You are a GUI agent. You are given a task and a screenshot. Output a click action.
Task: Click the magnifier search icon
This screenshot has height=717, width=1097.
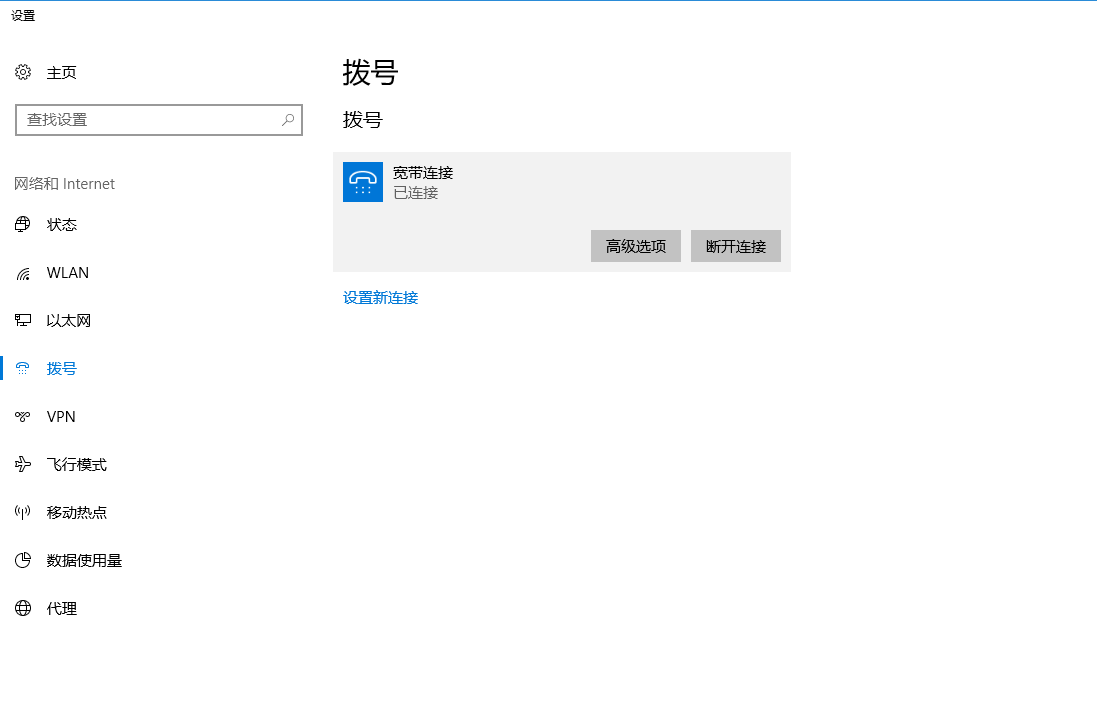pos(288,120)
